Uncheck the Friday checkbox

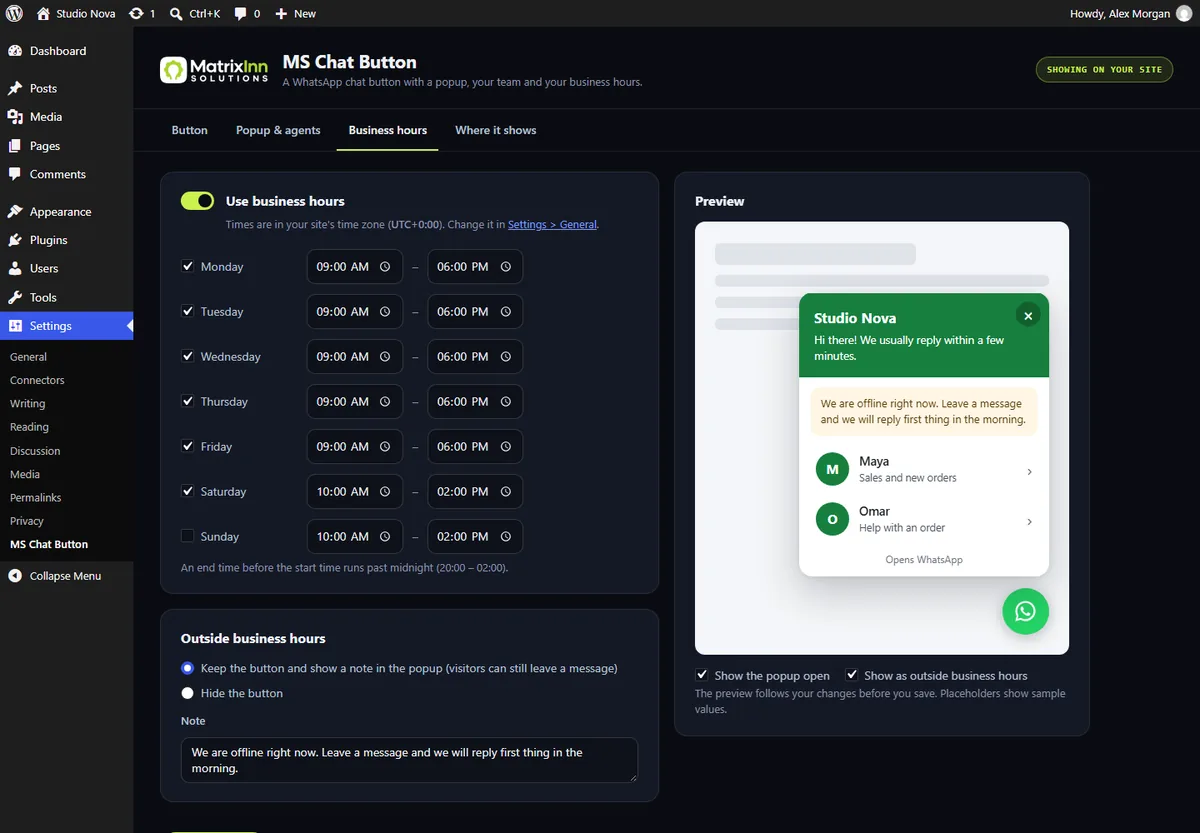pyautogui.click(x=187, y=446)
